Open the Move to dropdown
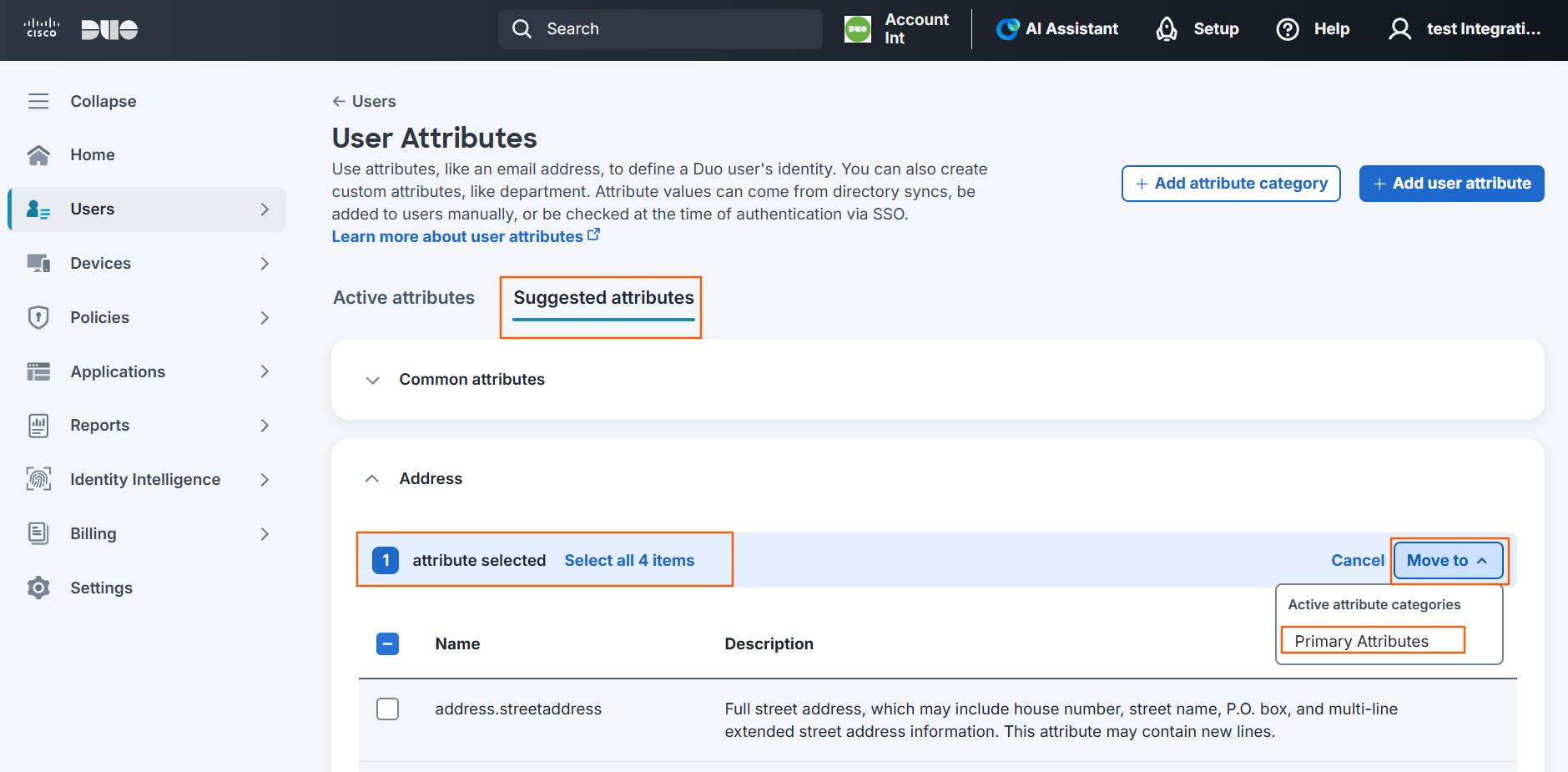This screenshot has width=1568, height=772. 1448,560
